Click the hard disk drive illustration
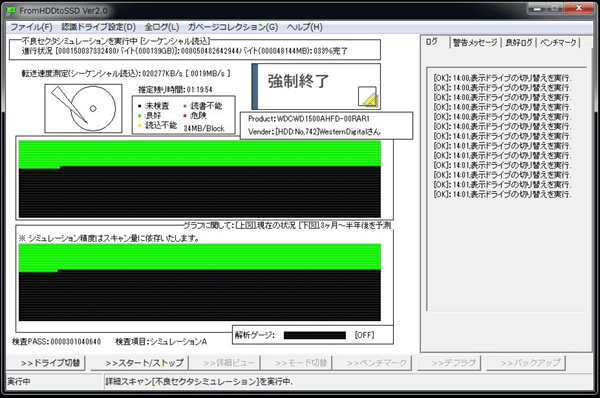The height and width of the screenshot is (398, 600). coord(83,108)
